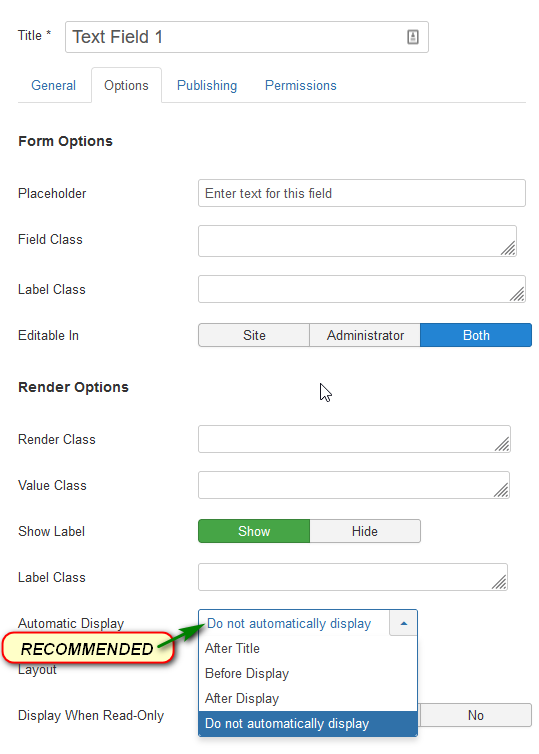Switch to the General tab
Screen dimensions: 539x754
point(53,86)
